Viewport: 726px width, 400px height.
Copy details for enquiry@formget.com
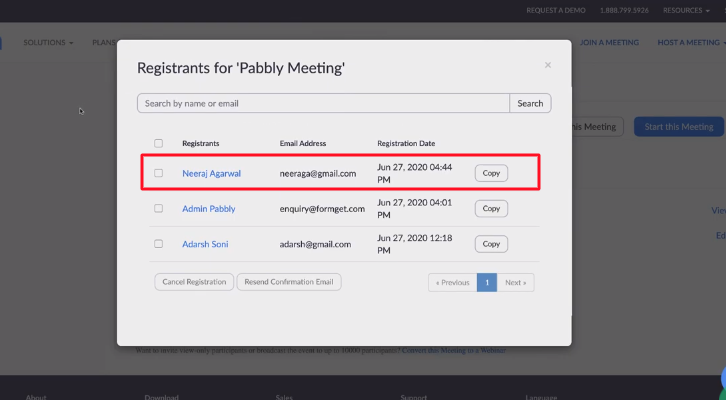(491, 209)
